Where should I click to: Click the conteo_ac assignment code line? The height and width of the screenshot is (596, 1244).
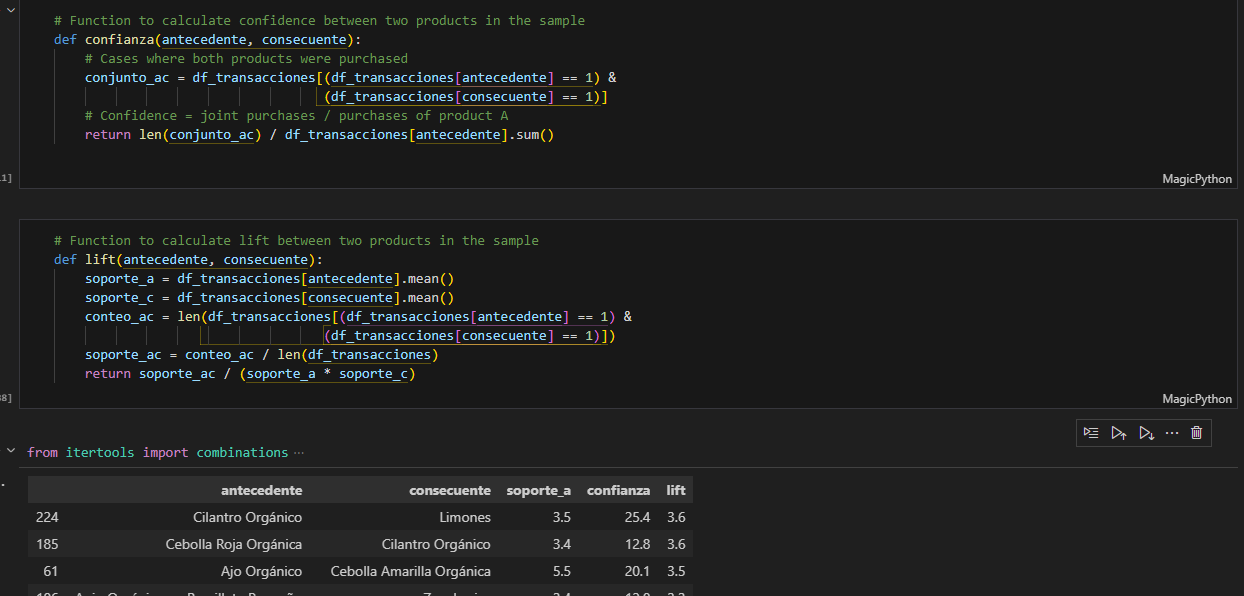[x=358, y=317]
